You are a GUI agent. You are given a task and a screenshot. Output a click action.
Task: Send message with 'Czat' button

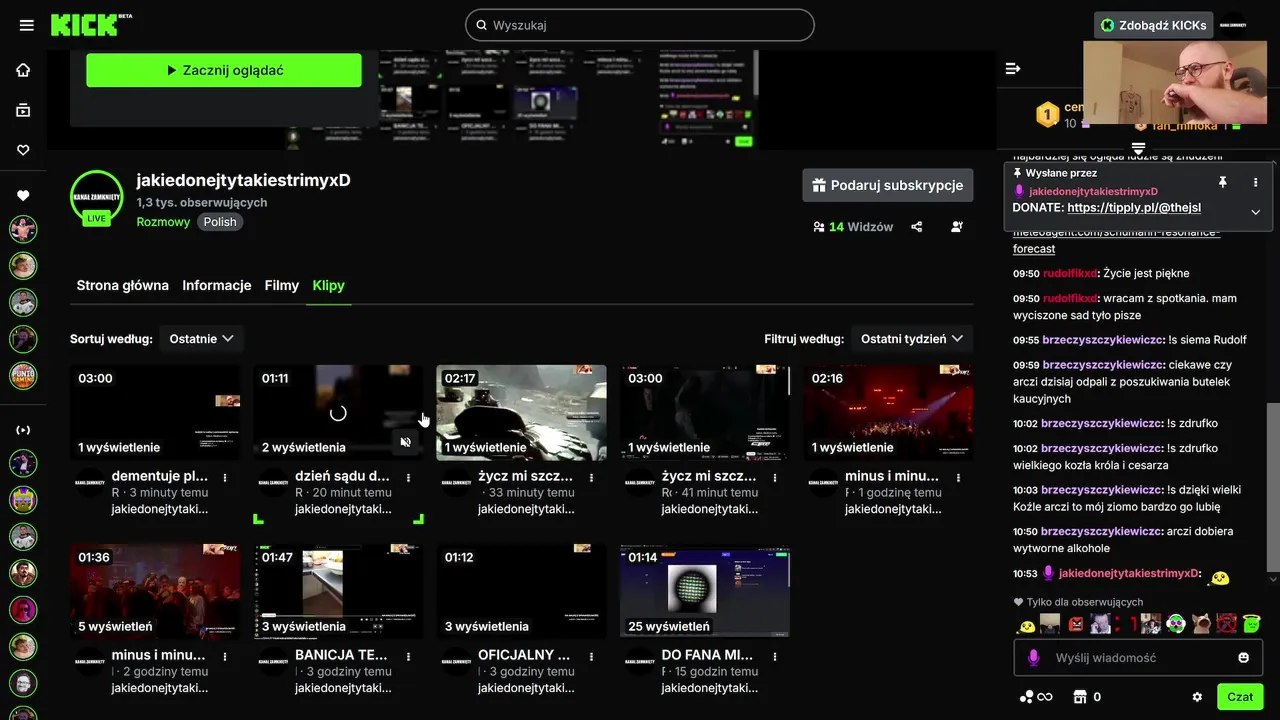pyautogui.click(x=1240, y=697)
